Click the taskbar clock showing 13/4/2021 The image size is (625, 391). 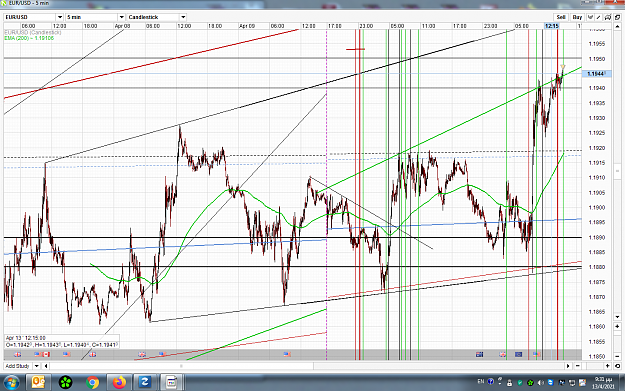[603, 383]
